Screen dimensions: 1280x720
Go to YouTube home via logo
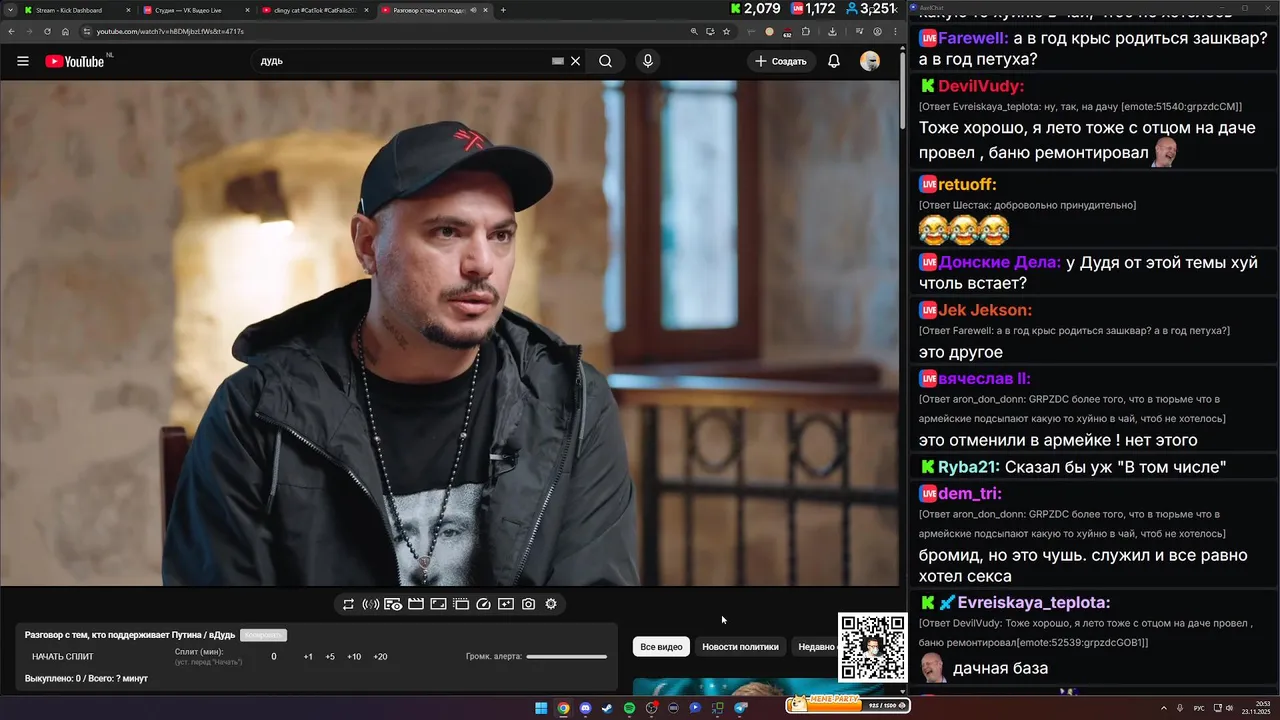coord(74,61)
